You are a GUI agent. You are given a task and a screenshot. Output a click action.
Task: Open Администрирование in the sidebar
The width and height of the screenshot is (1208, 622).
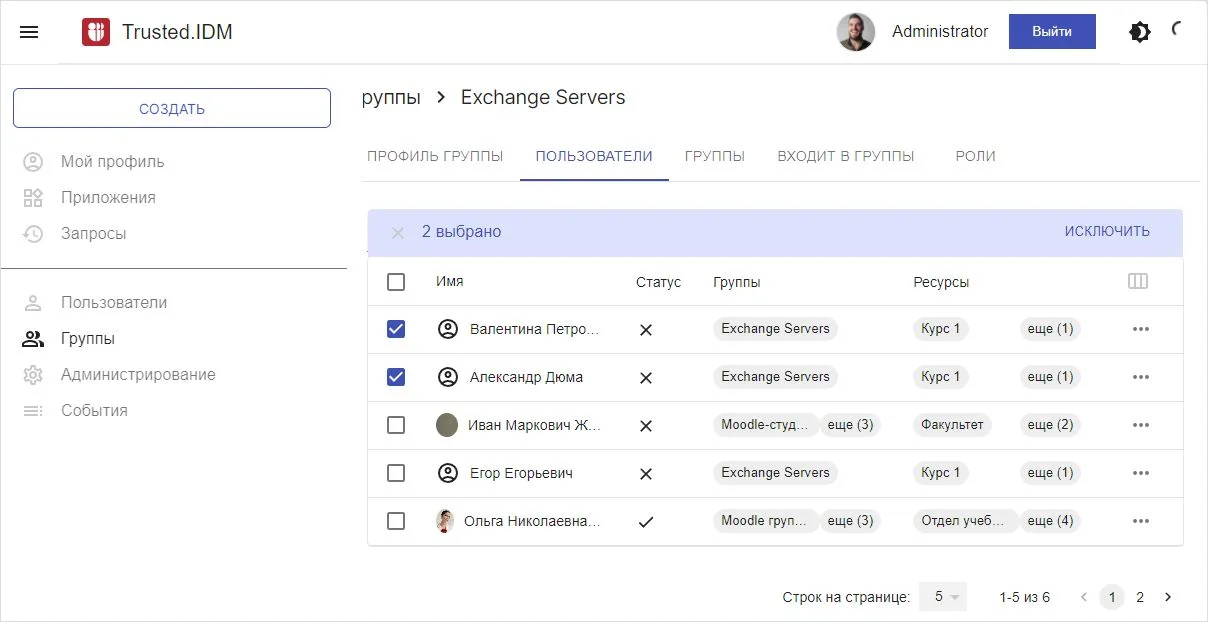pos(138,375)
